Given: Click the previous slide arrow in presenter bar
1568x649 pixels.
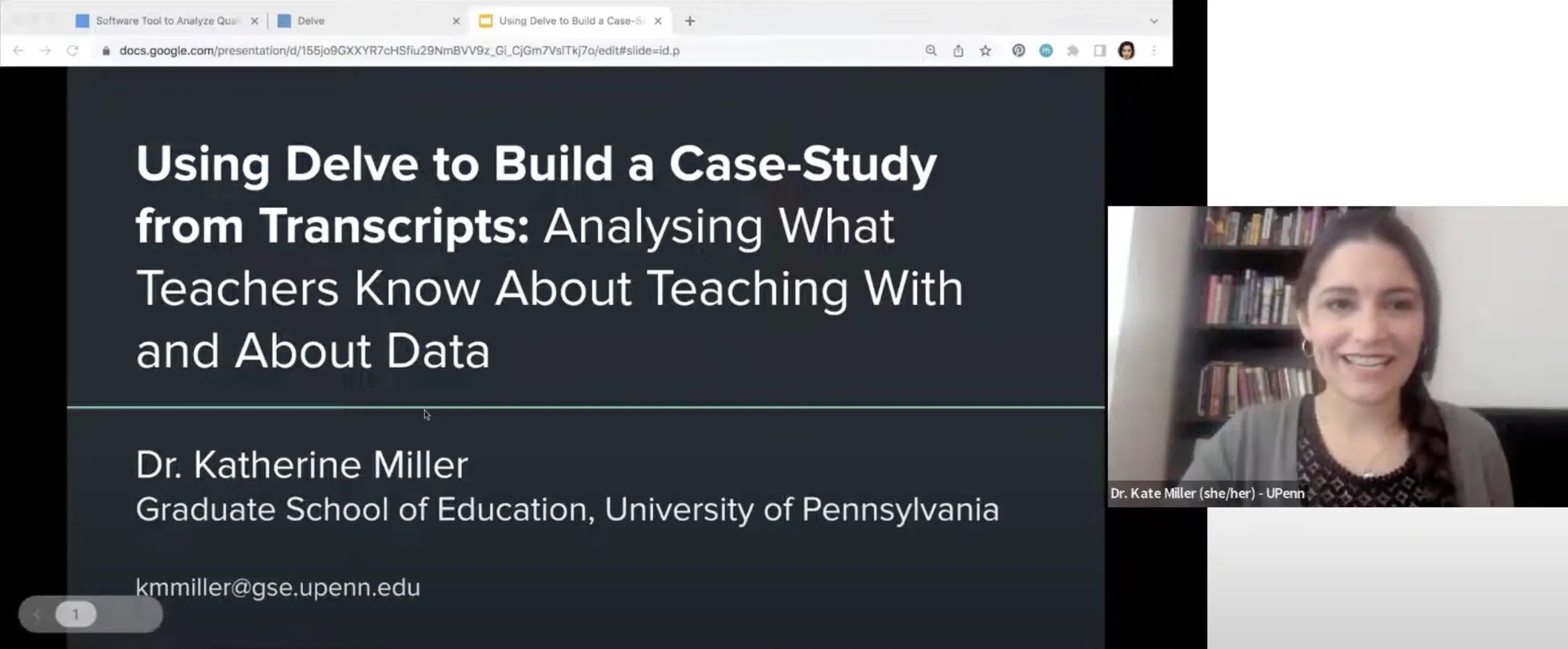Looking at the screenshot, I should (37, 614).
